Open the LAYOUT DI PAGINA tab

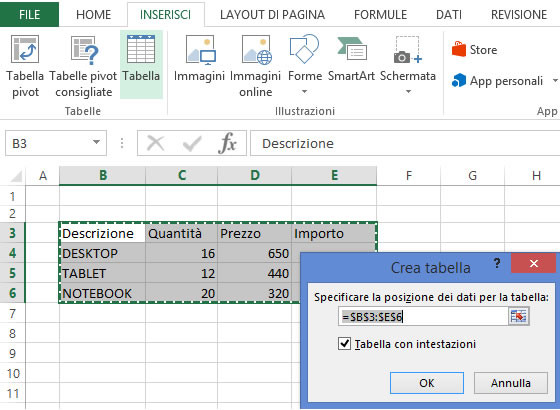[x=272, y=15]
